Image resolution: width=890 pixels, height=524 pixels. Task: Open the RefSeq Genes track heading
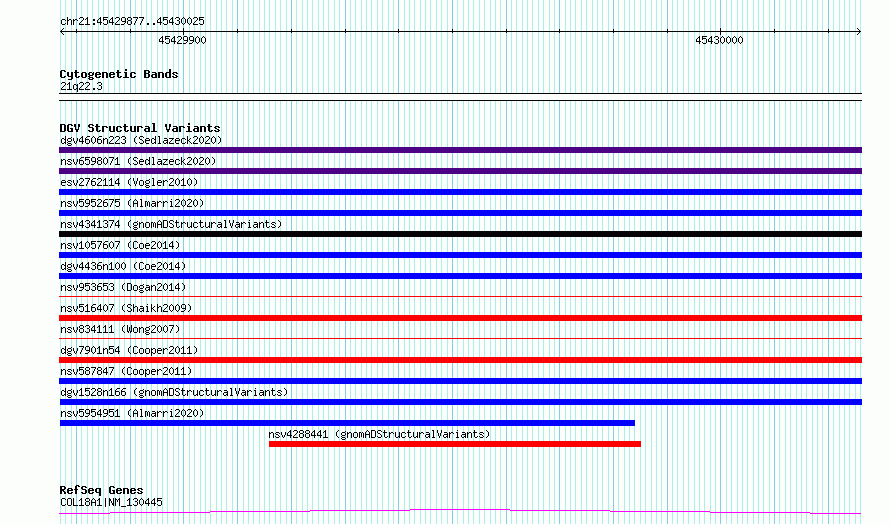coord(101,490)
